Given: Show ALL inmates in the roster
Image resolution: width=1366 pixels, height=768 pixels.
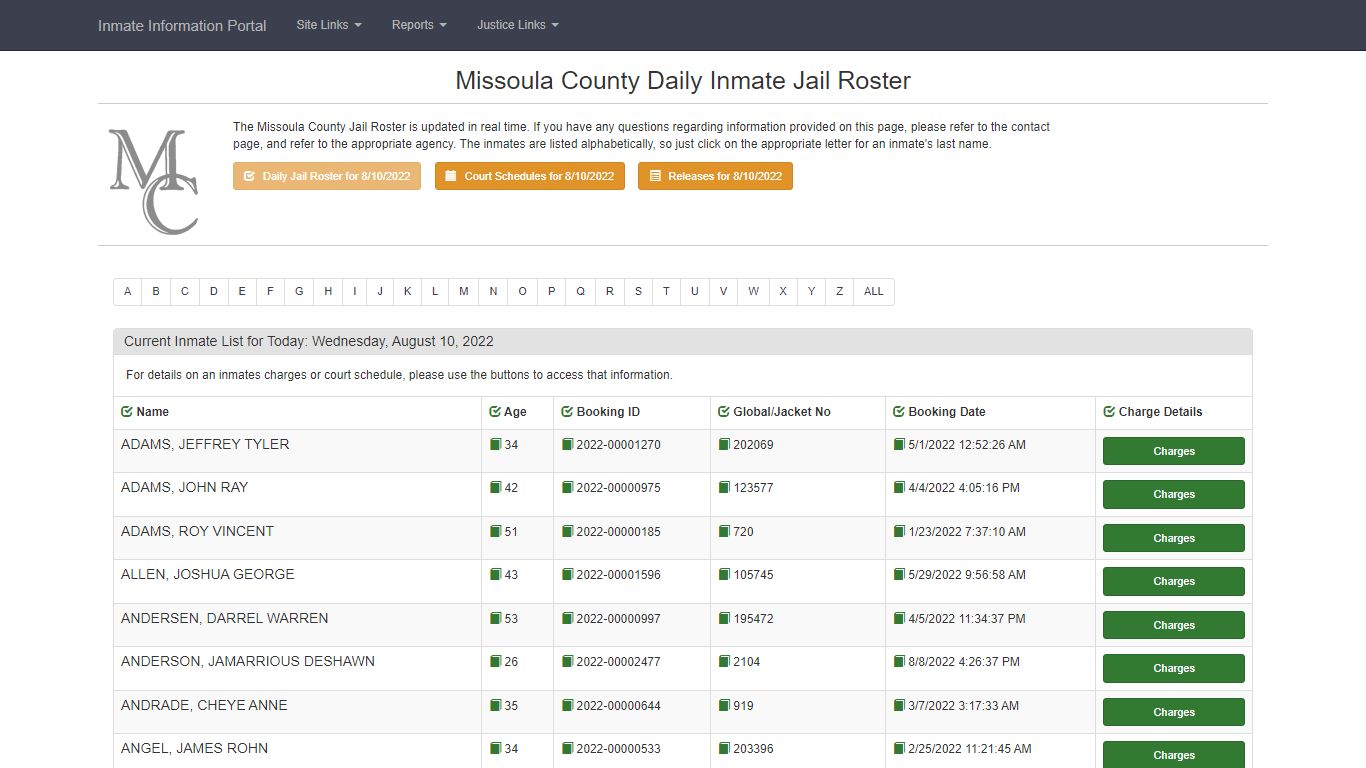Looking at the screenshot, I should point(874,292).
